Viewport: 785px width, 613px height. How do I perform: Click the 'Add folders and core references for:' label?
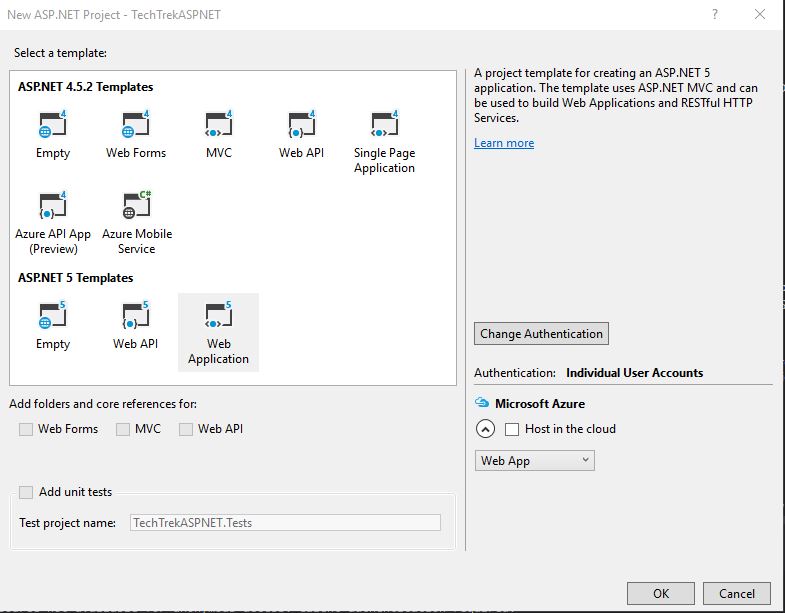[x=103, y=404]
